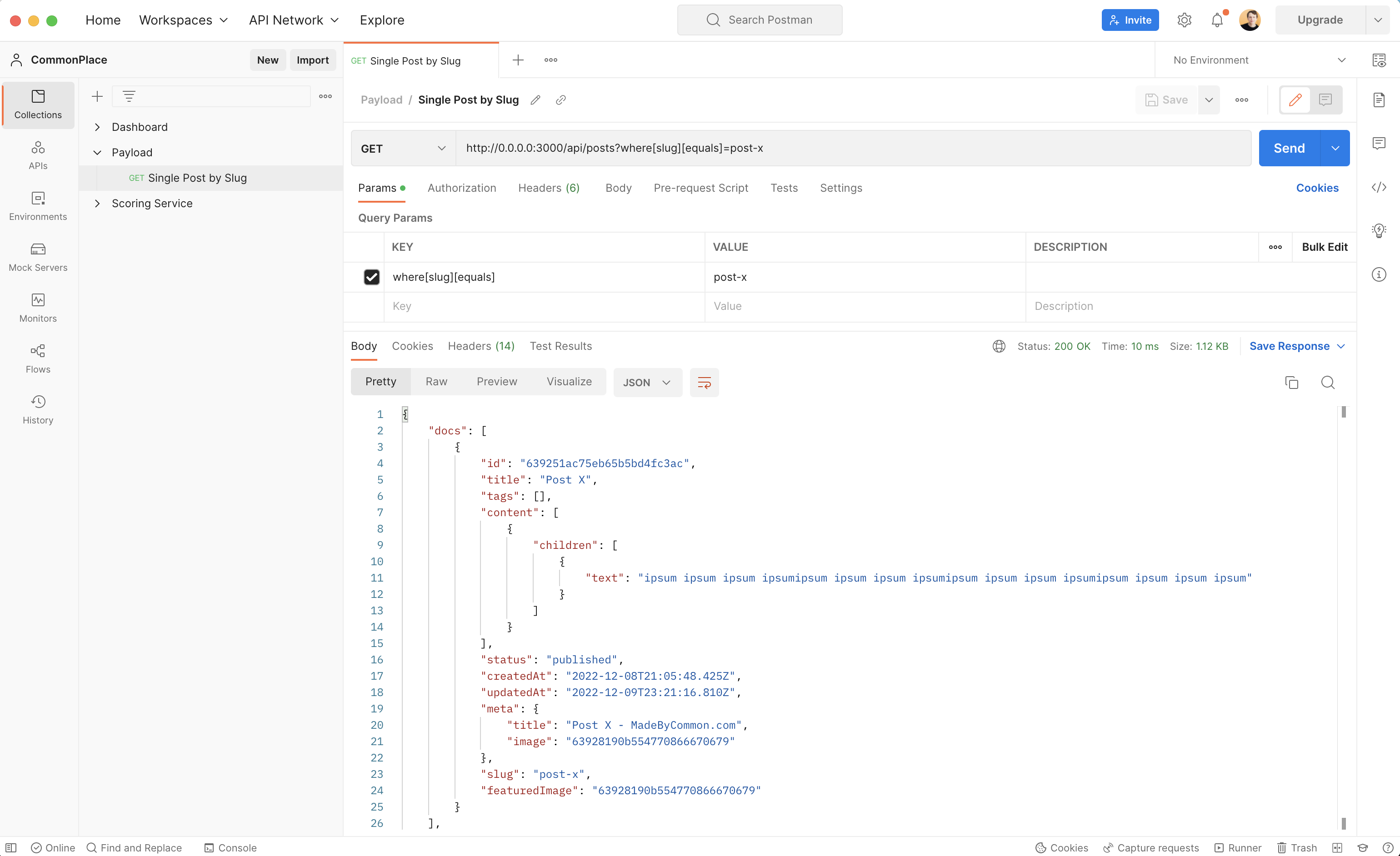Screen dimensions: 1400x856
Task: Open the Headers (14) response tab
Action: (x=481, y=346)
